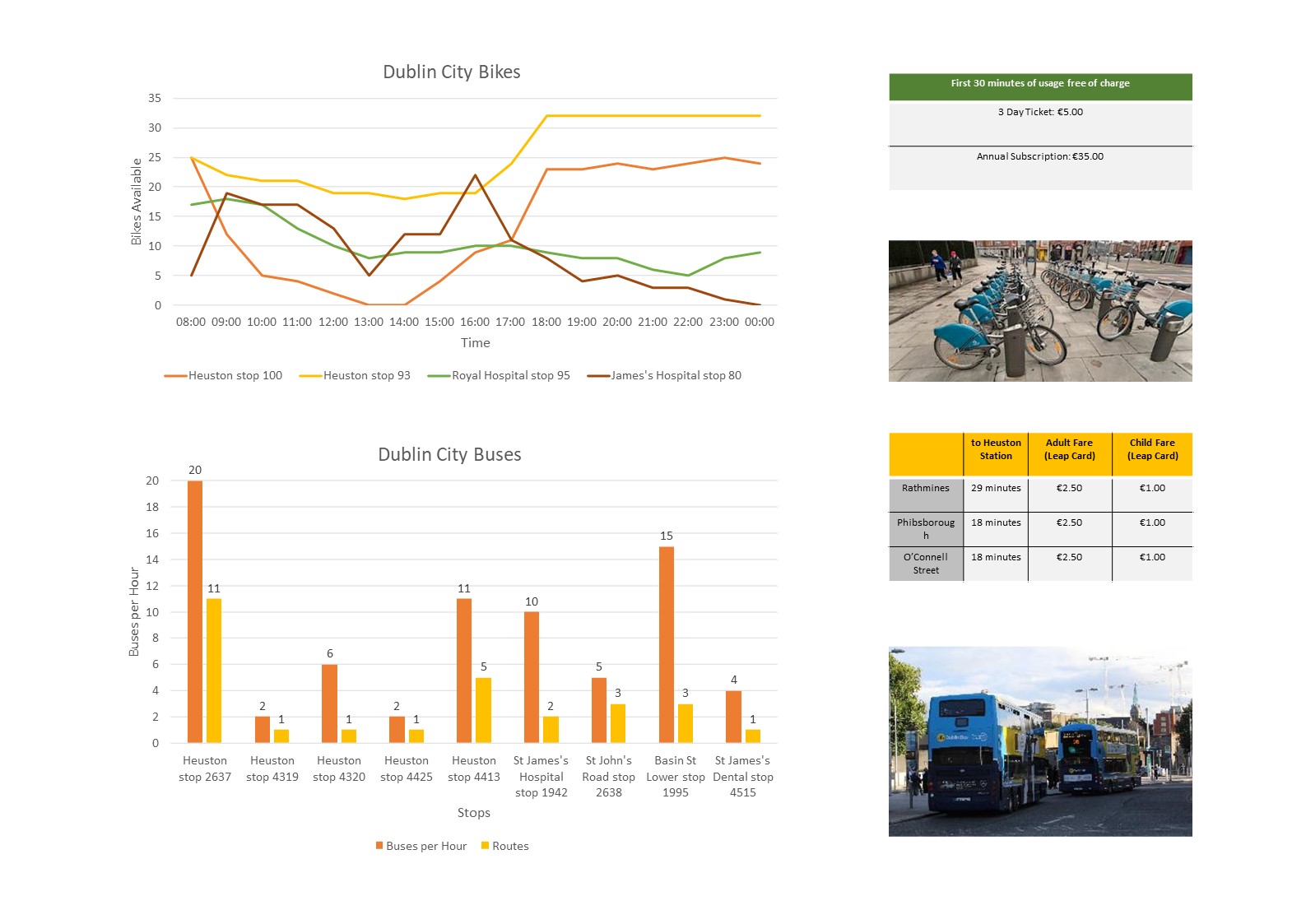
Task: Click the Annual Subscription price cell
Action: (x=1039, y=157)
